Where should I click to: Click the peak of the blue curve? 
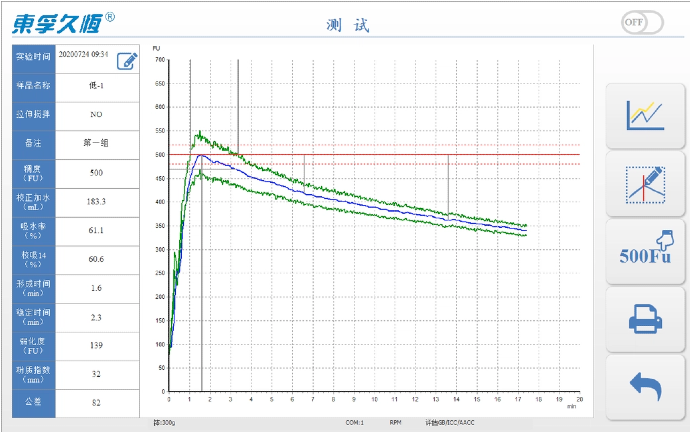(x=202, y=155)
